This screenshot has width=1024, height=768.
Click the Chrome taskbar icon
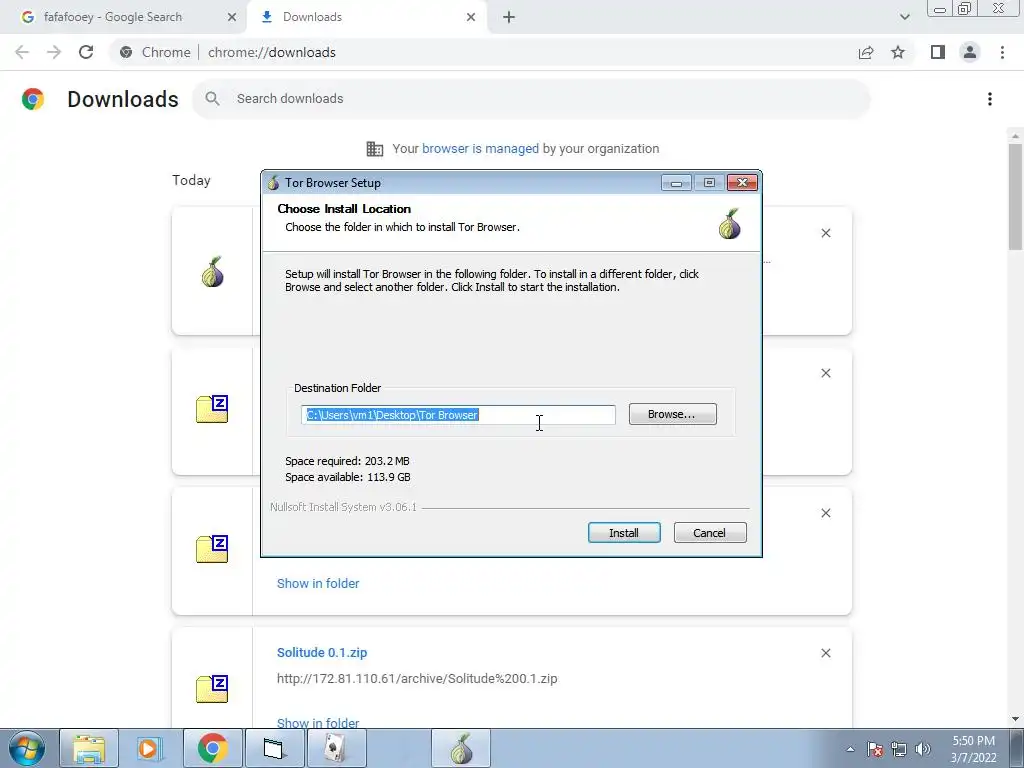click(212, 748)
